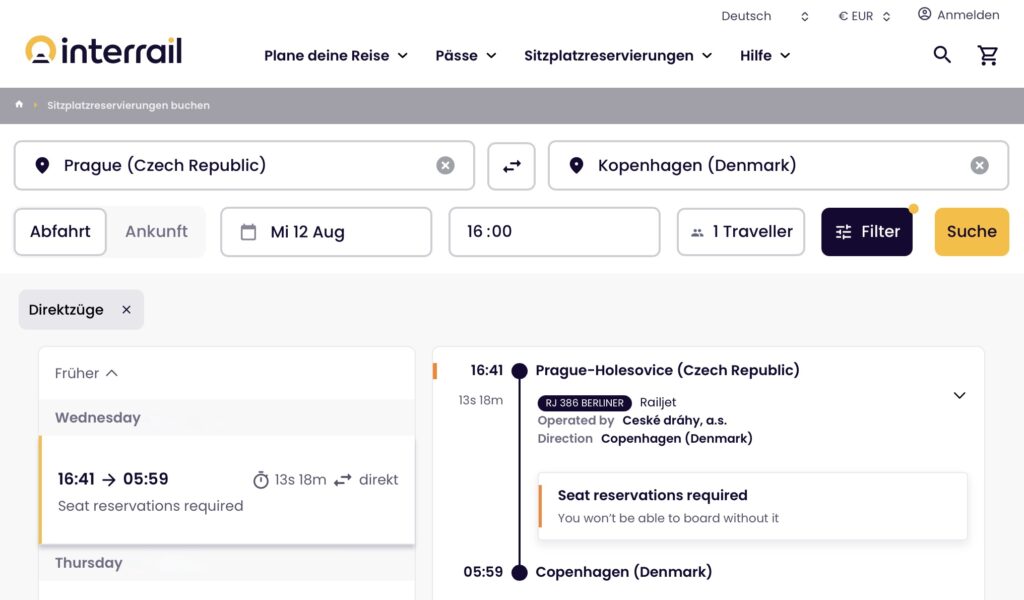Open the Deutsch language selector
Screen dimensions: 1024x600
[x=764, y=16]
